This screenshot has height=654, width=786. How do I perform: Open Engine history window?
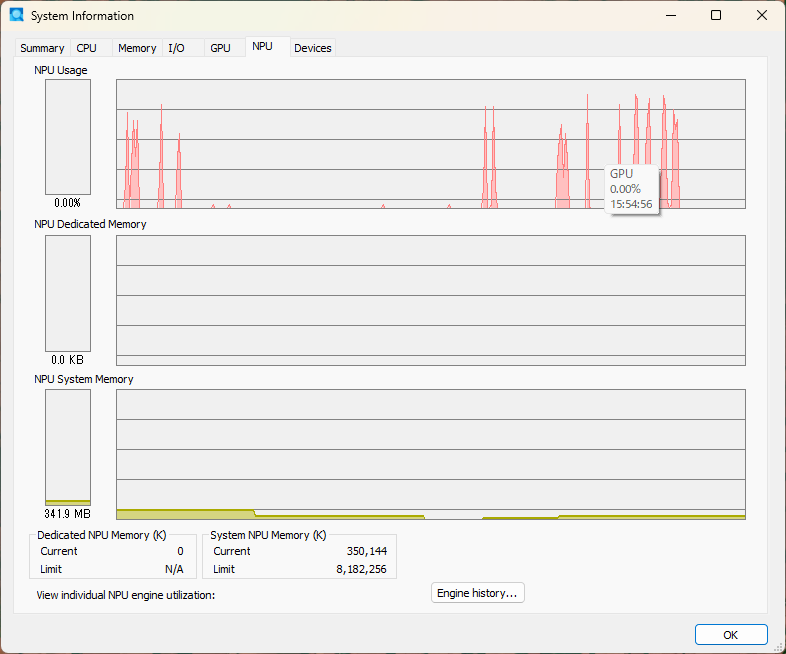477,593
